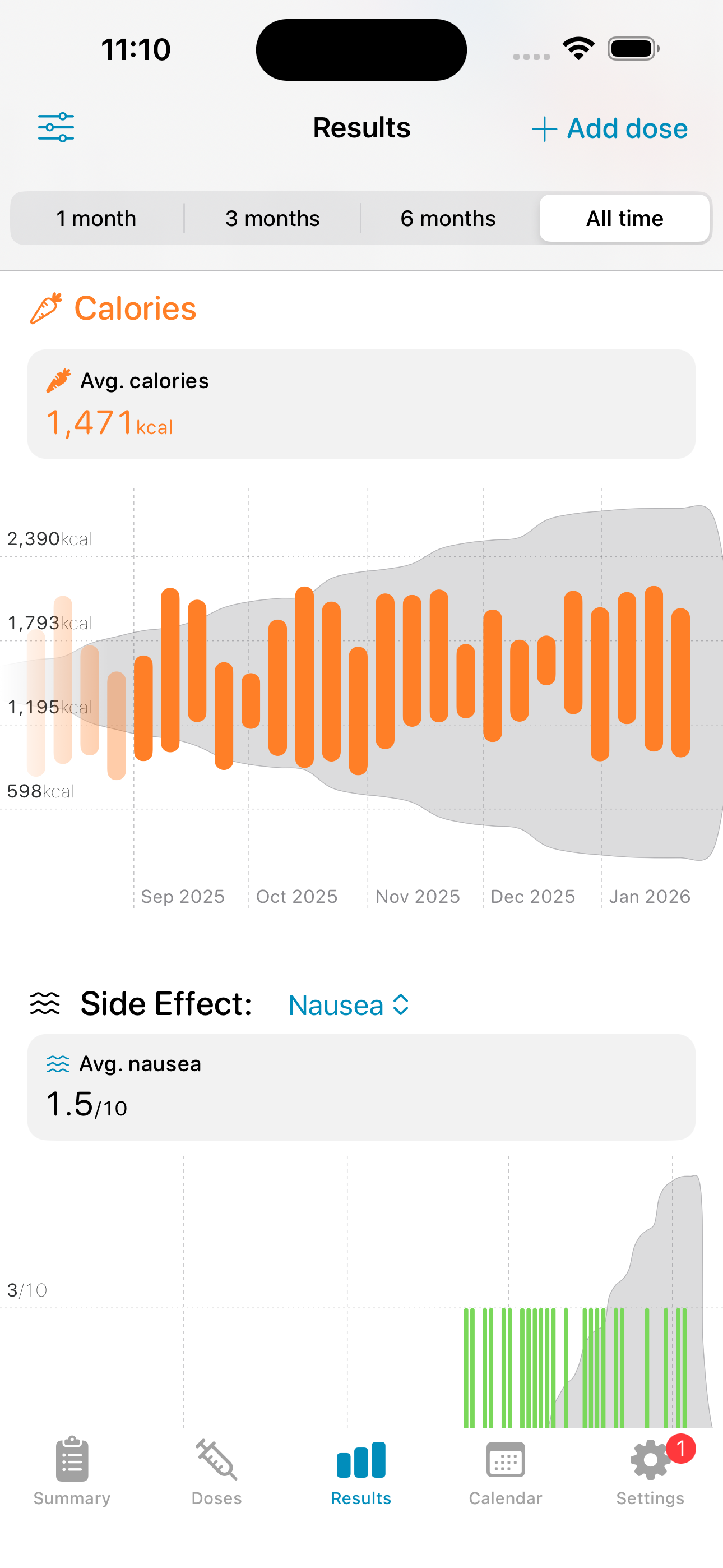Screen dimensions: 723x1568
Task: Tap the Jan 2026 label on calories chart
Action: pyautogui.click(x=650, y=897)
